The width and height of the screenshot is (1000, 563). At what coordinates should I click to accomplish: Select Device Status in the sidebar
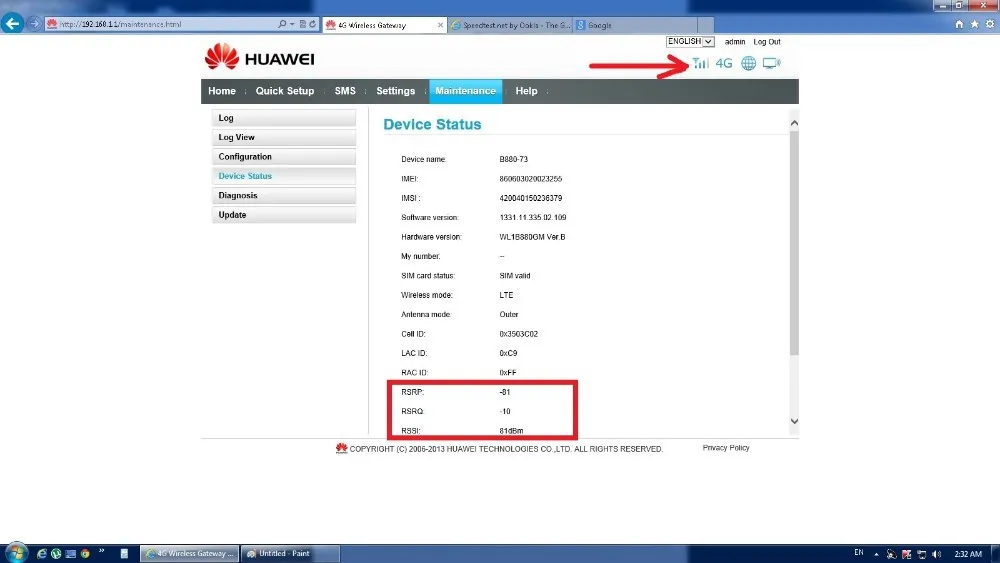coord(284,176)
